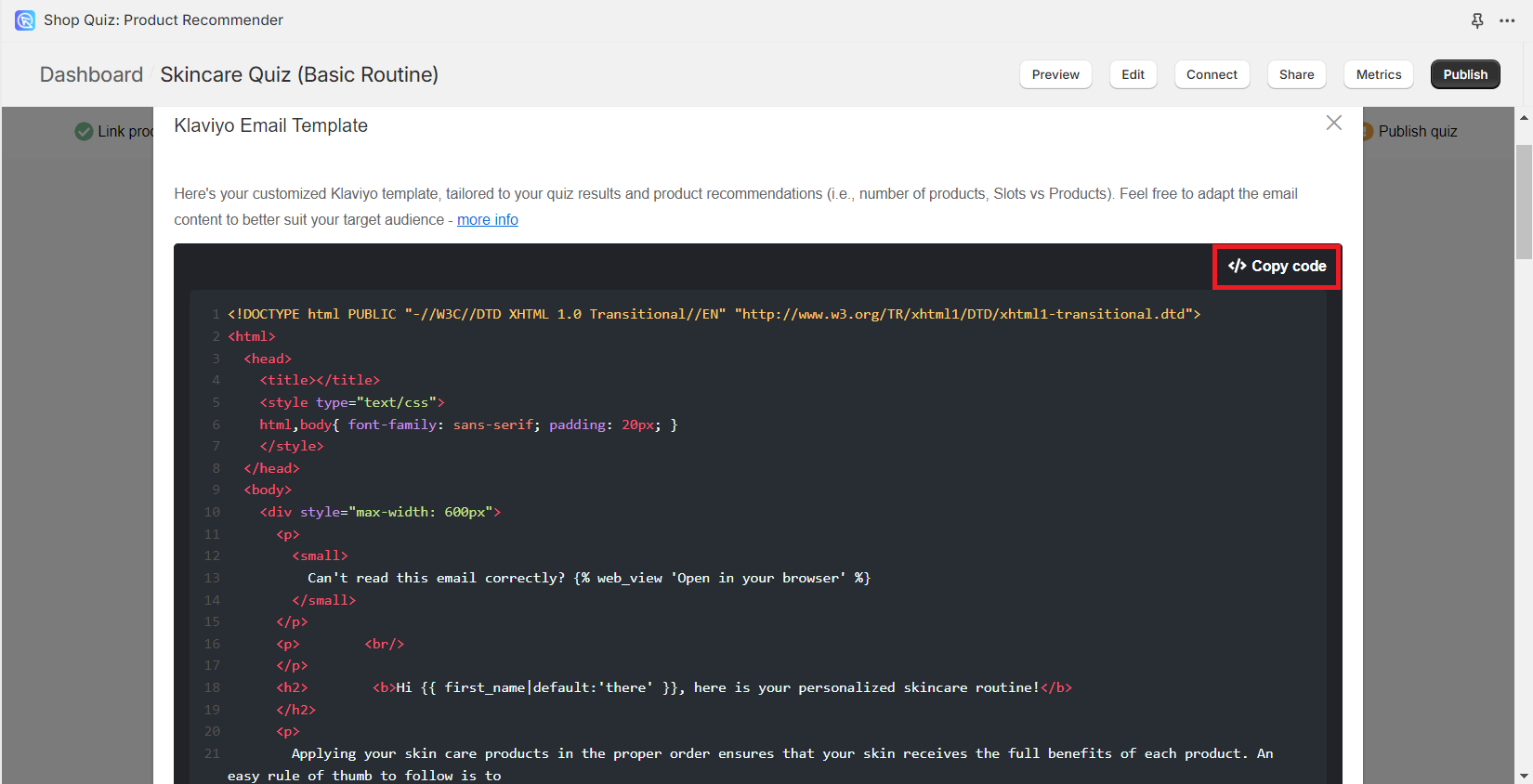Image resolution: width=1533 pixels, height=784 pixels.
Task: Click the 'Skincare Quiz (Basic Routine)' title
Action: (x=299, y=74)
